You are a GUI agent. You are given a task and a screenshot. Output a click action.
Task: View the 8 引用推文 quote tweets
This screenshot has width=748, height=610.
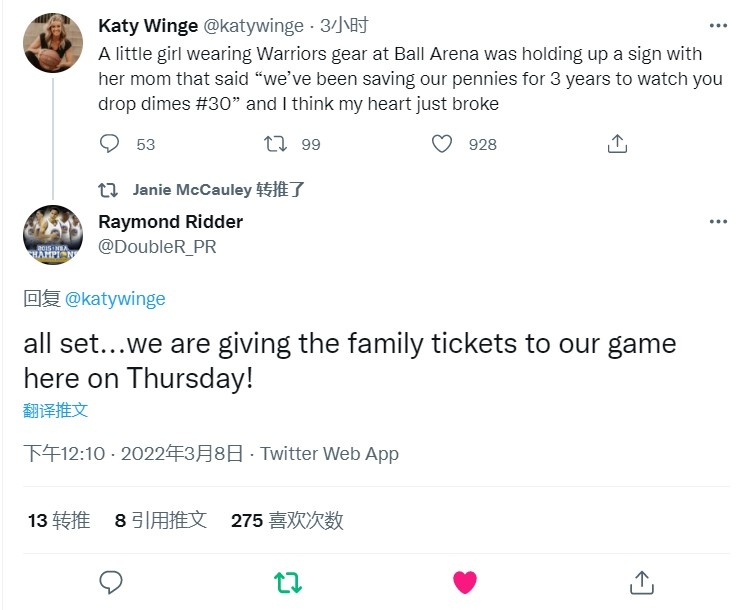[161, 520]
